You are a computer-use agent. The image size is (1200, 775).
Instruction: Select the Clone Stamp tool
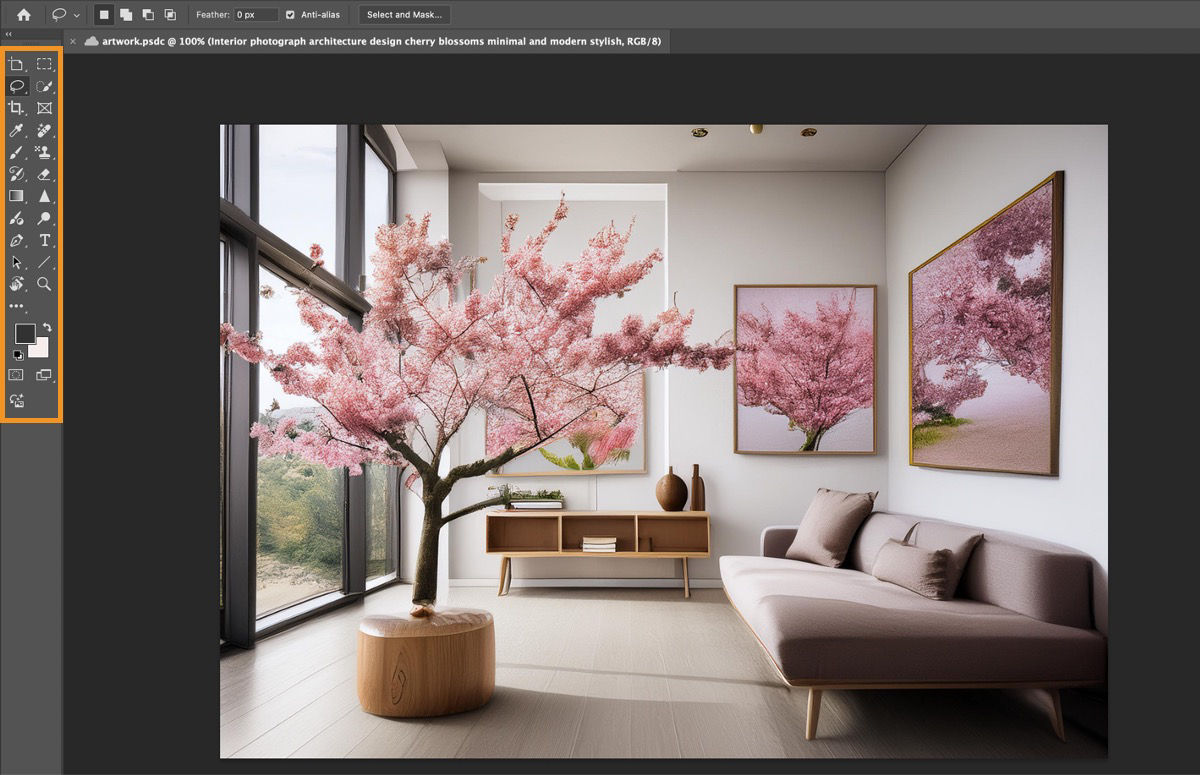tap(44, 152)
